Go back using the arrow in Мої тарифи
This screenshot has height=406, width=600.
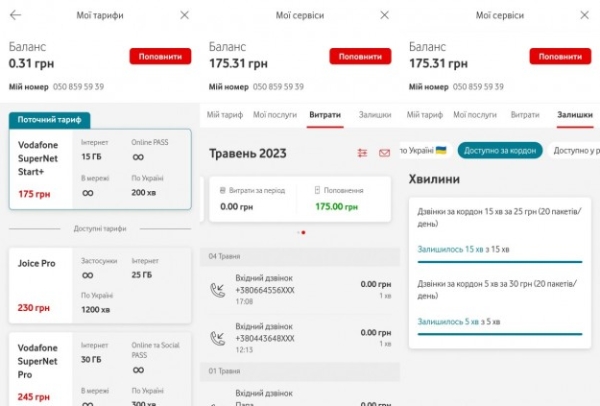pyautogui.click(x=15, y=15)
